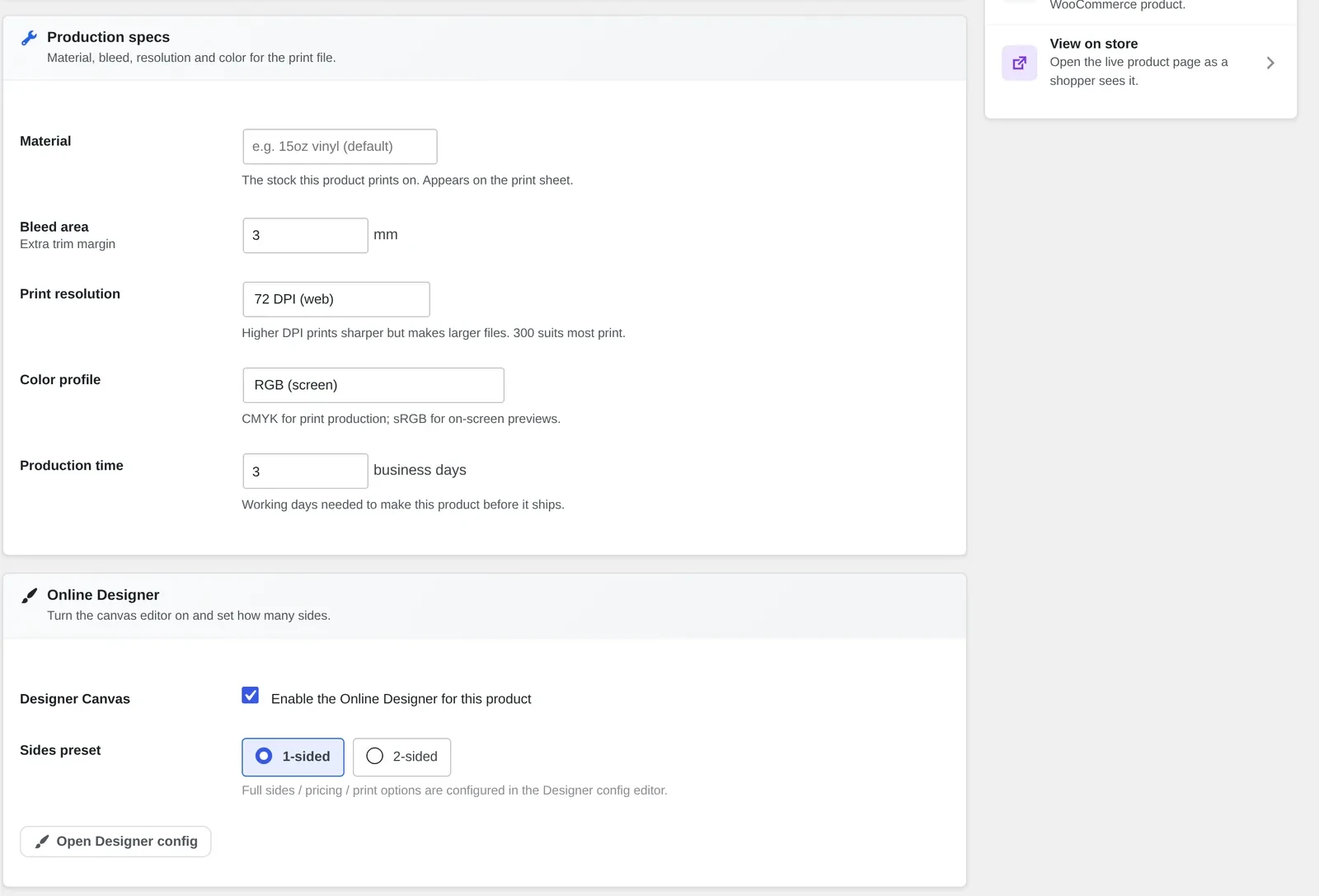
Task: Click the purple external-link icon for View on store
Action: [1020, 63]
